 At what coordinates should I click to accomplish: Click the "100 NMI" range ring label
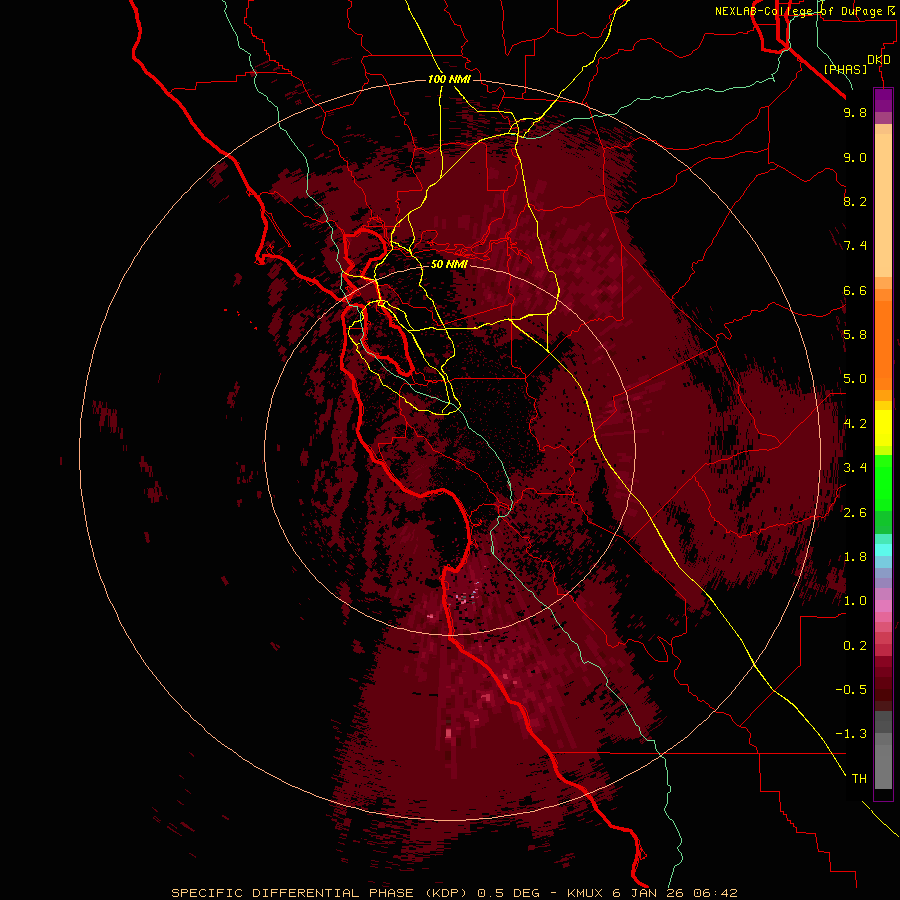(449, 79)
